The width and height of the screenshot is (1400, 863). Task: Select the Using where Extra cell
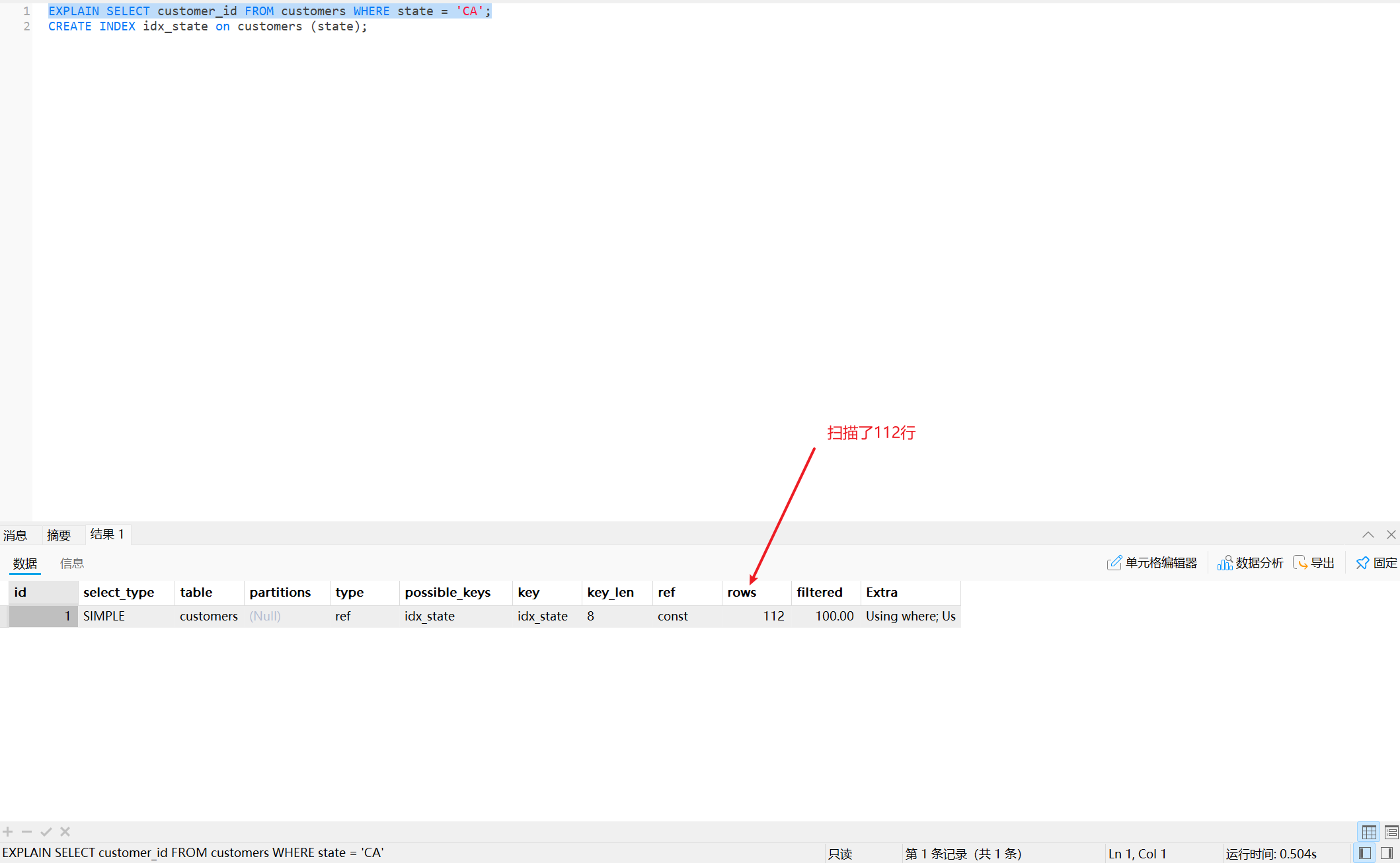(911, 617)
